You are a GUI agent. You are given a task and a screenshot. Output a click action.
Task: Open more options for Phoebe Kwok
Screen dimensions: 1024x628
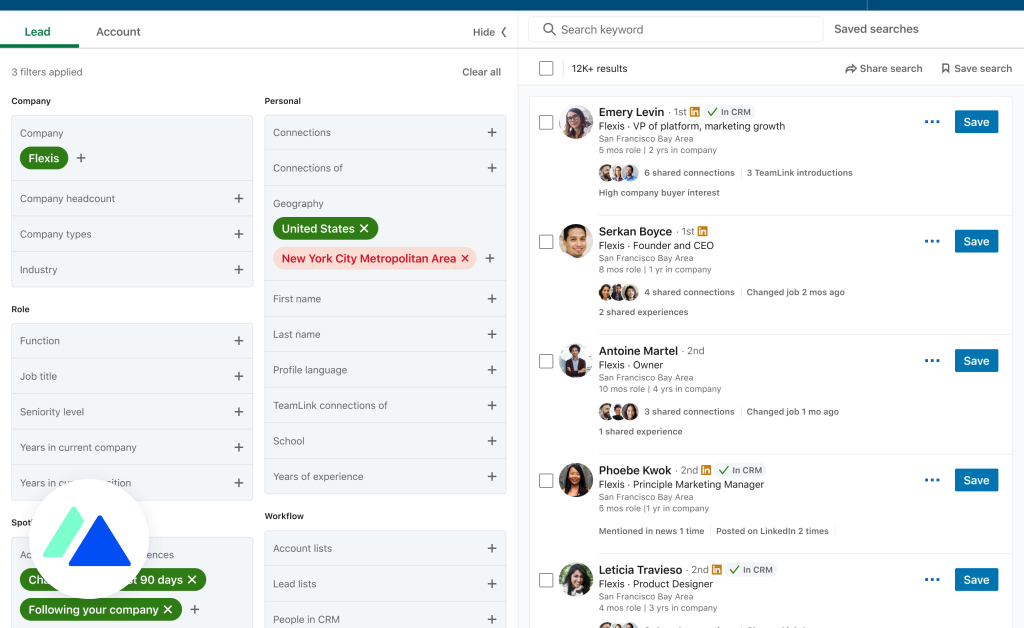click(x=932, y=480)
